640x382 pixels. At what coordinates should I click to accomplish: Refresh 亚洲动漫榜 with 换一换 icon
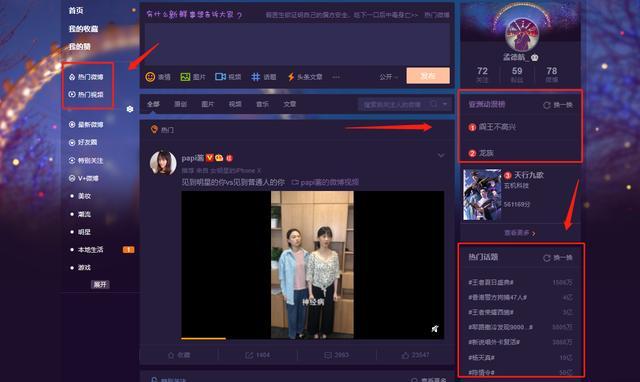(547, 105)
